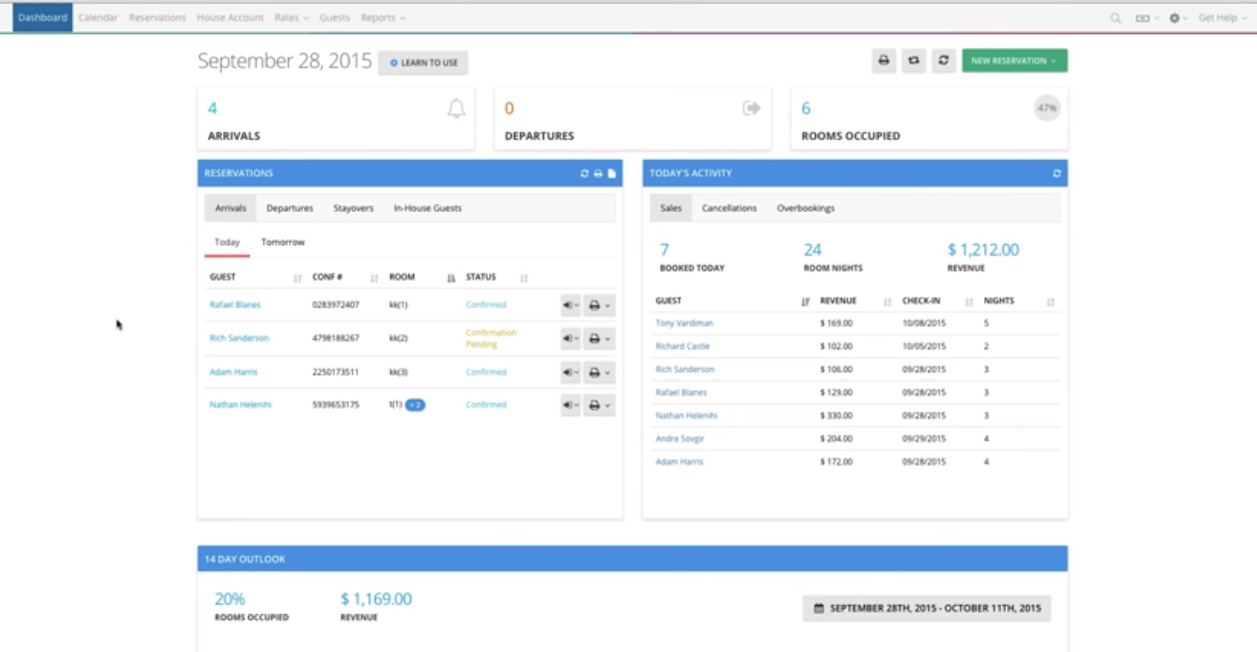
Task: Click confirmation number 2250173511
Action: 336,372
